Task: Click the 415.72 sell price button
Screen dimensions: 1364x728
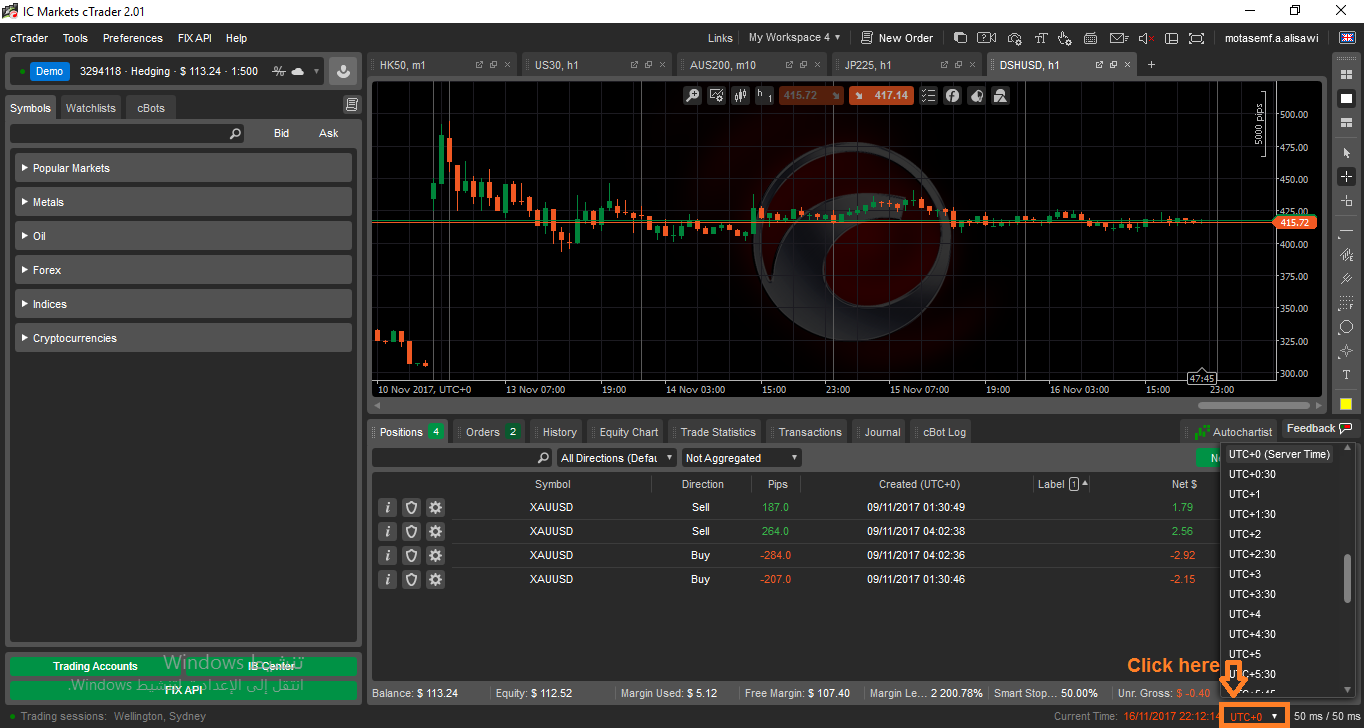Action: (x=810, y=96)
